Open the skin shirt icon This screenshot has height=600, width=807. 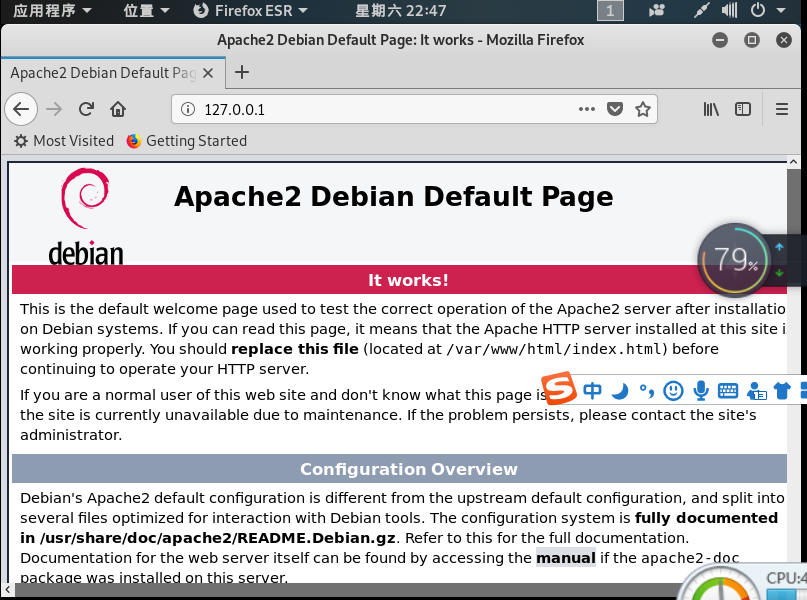pos(782,391)
